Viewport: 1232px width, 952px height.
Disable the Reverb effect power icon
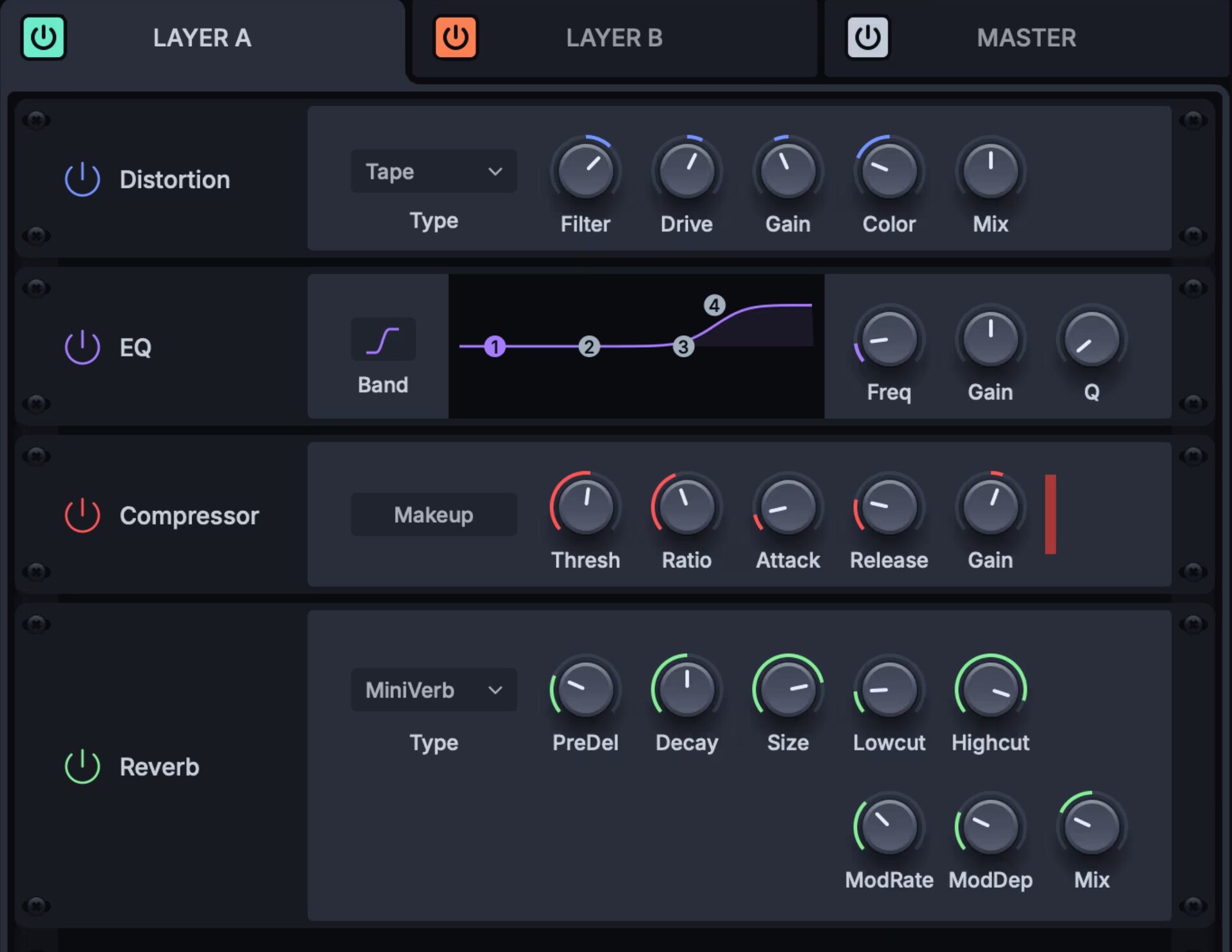[82, 767]
